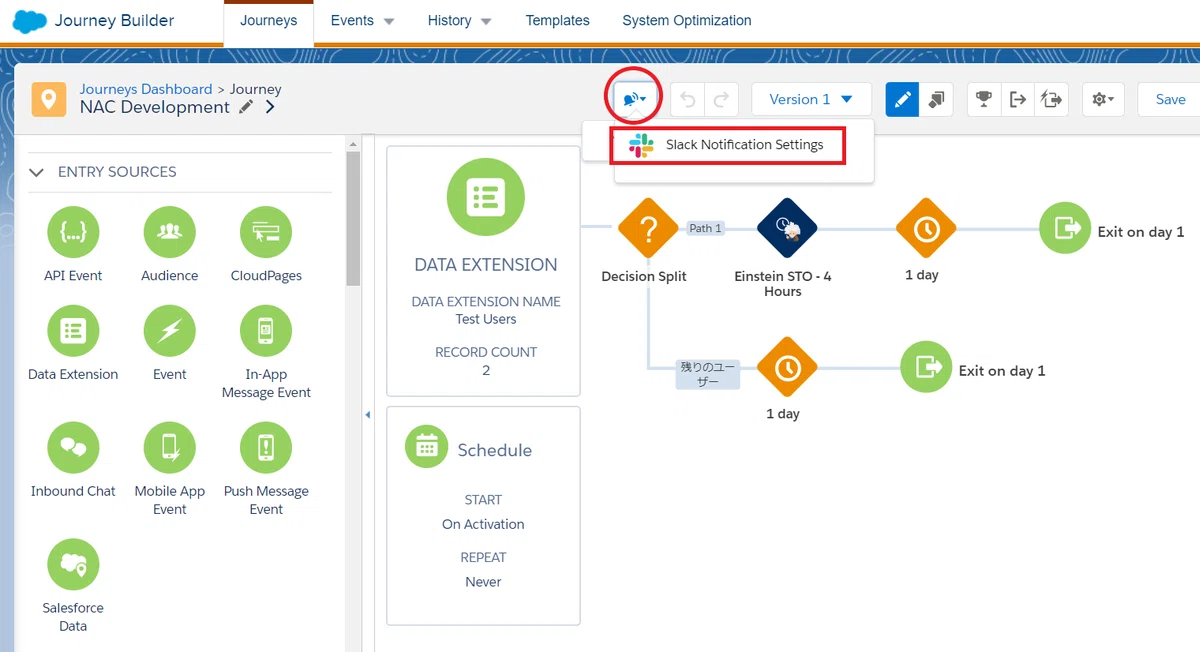The image size is (1200, 652).
Task: Click the orange journey map pin icon
Action: point(48,99)
